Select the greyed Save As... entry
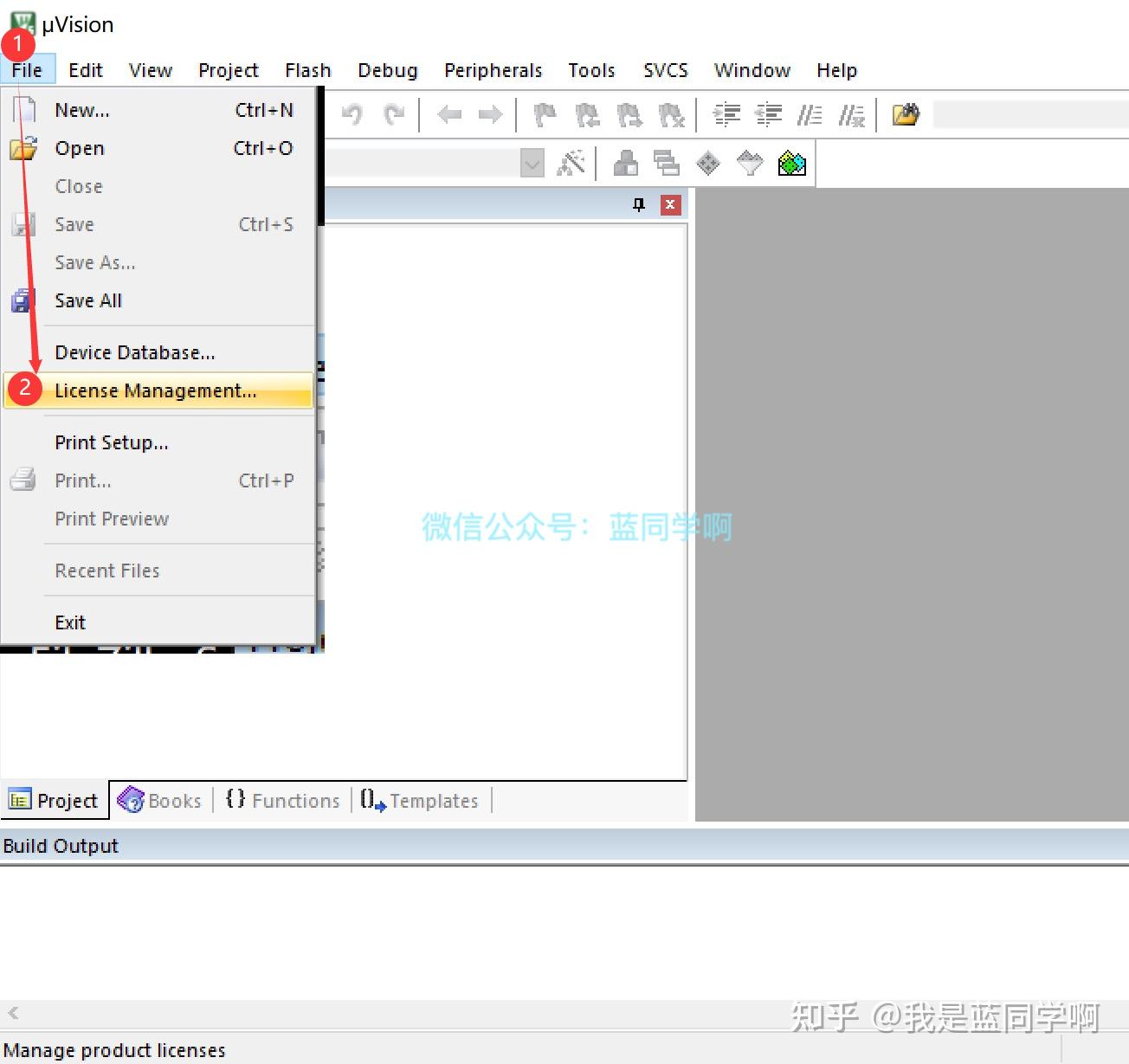 click(x=158, y=262)
